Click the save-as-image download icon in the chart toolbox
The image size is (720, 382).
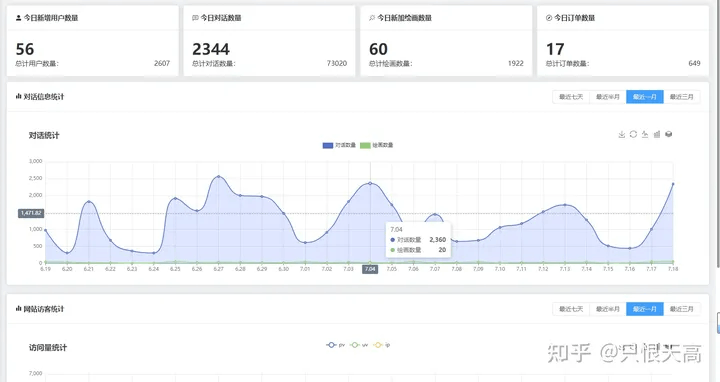tap(621, 134)
